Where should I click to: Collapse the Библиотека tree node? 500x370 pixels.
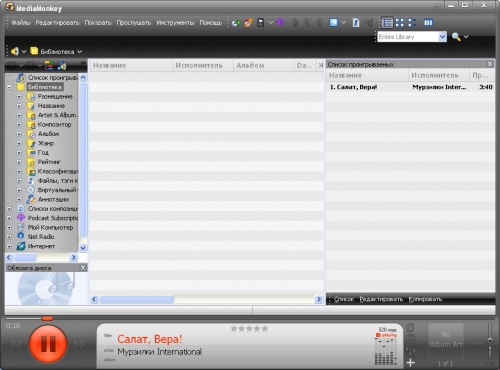(9, 87)
